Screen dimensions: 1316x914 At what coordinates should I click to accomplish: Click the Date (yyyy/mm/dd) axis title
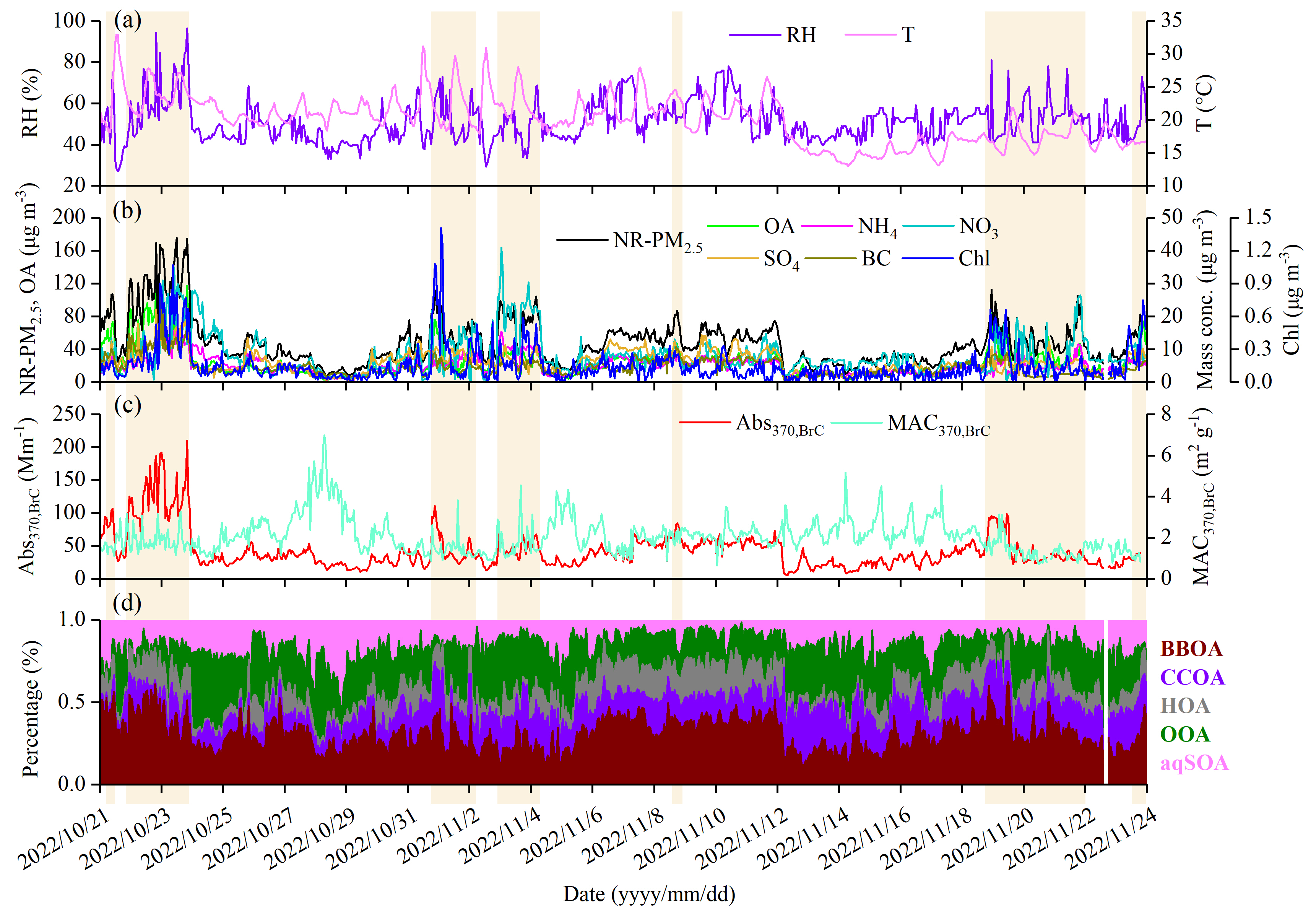click(x=648, y=894)
